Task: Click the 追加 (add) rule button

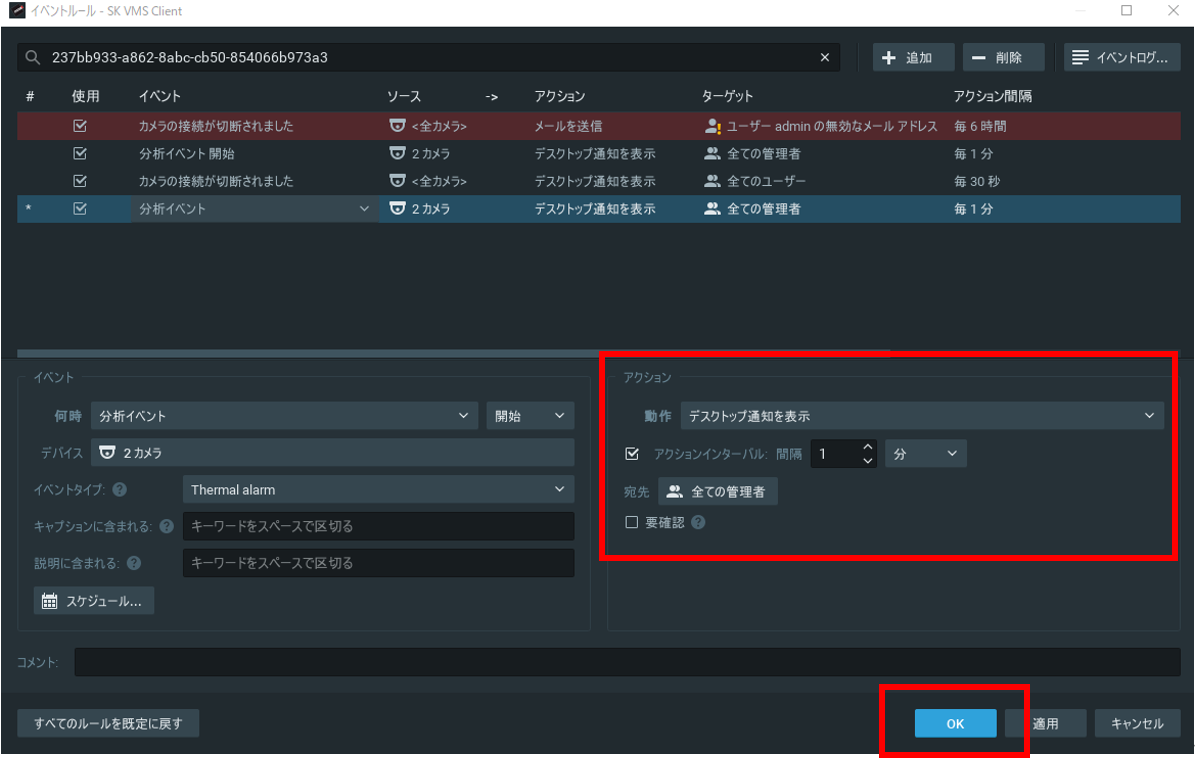Action: coord(913,57)
